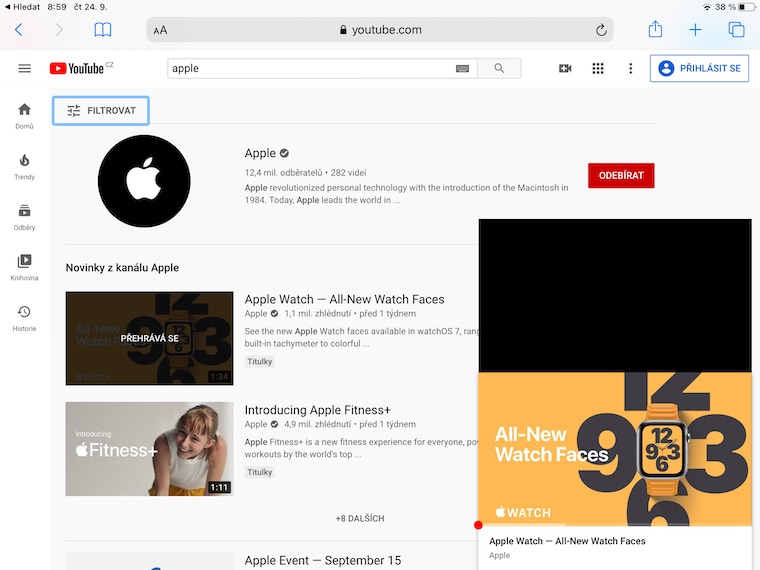
Task: Click the miniplayer title Apple Watch — All-New Watch Faces
Action: click(x=567, y=541)
